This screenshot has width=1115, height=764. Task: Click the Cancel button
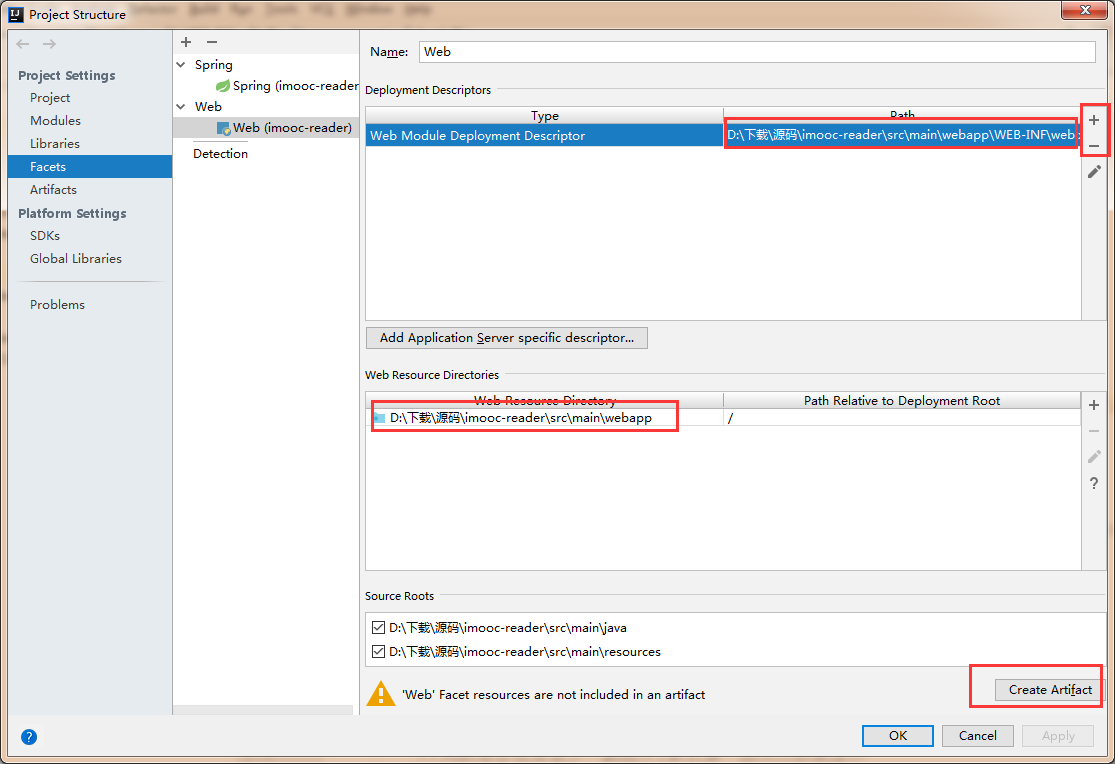[978, 736]
